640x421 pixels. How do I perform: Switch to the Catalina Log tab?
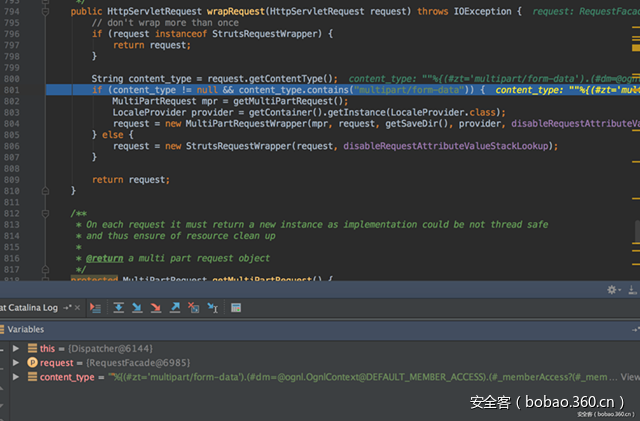click(x=30, y=308)
